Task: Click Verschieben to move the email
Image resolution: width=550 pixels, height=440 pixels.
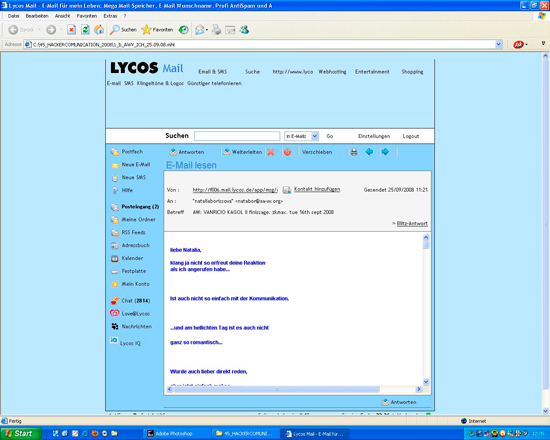Action: (x=317, y=152)
